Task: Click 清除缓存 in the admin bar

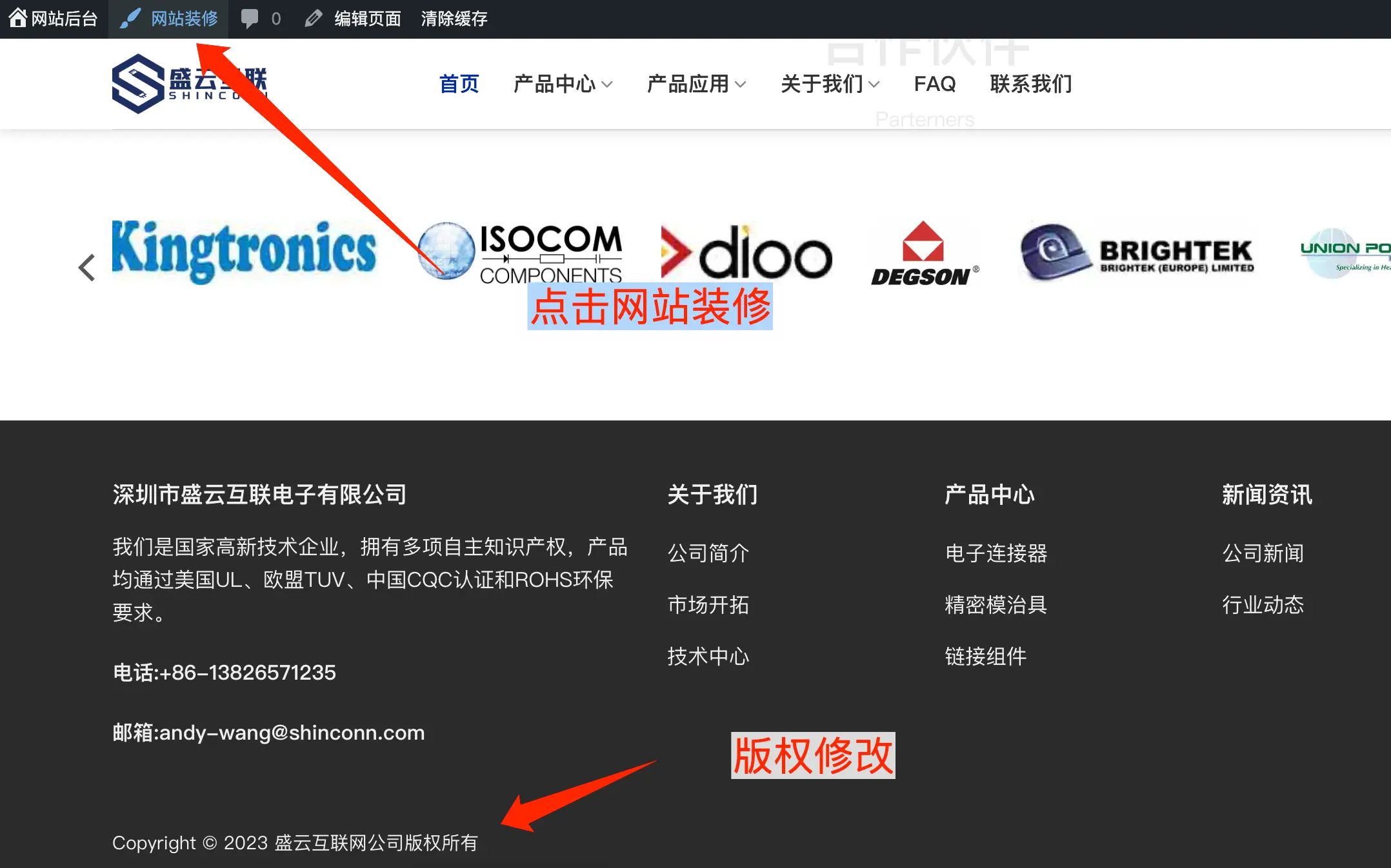Action: point(454,18)
